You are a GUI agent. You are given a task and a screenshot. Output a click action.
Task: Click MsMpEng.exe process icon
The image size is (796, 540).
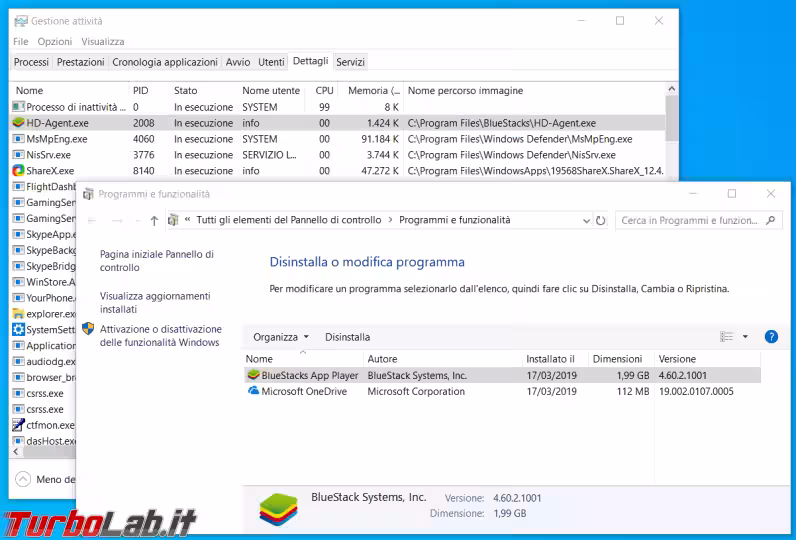point(18,139)
